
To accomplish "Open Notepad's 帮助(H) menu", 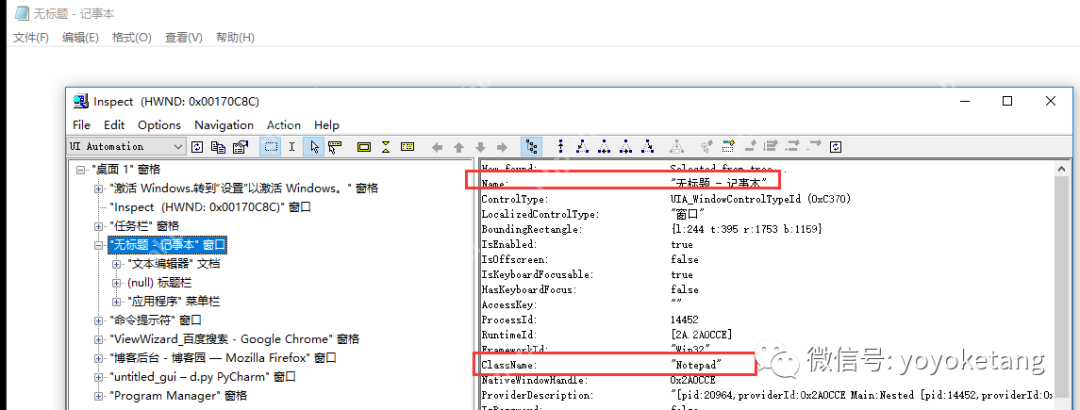I will click(x=235, y=37).
